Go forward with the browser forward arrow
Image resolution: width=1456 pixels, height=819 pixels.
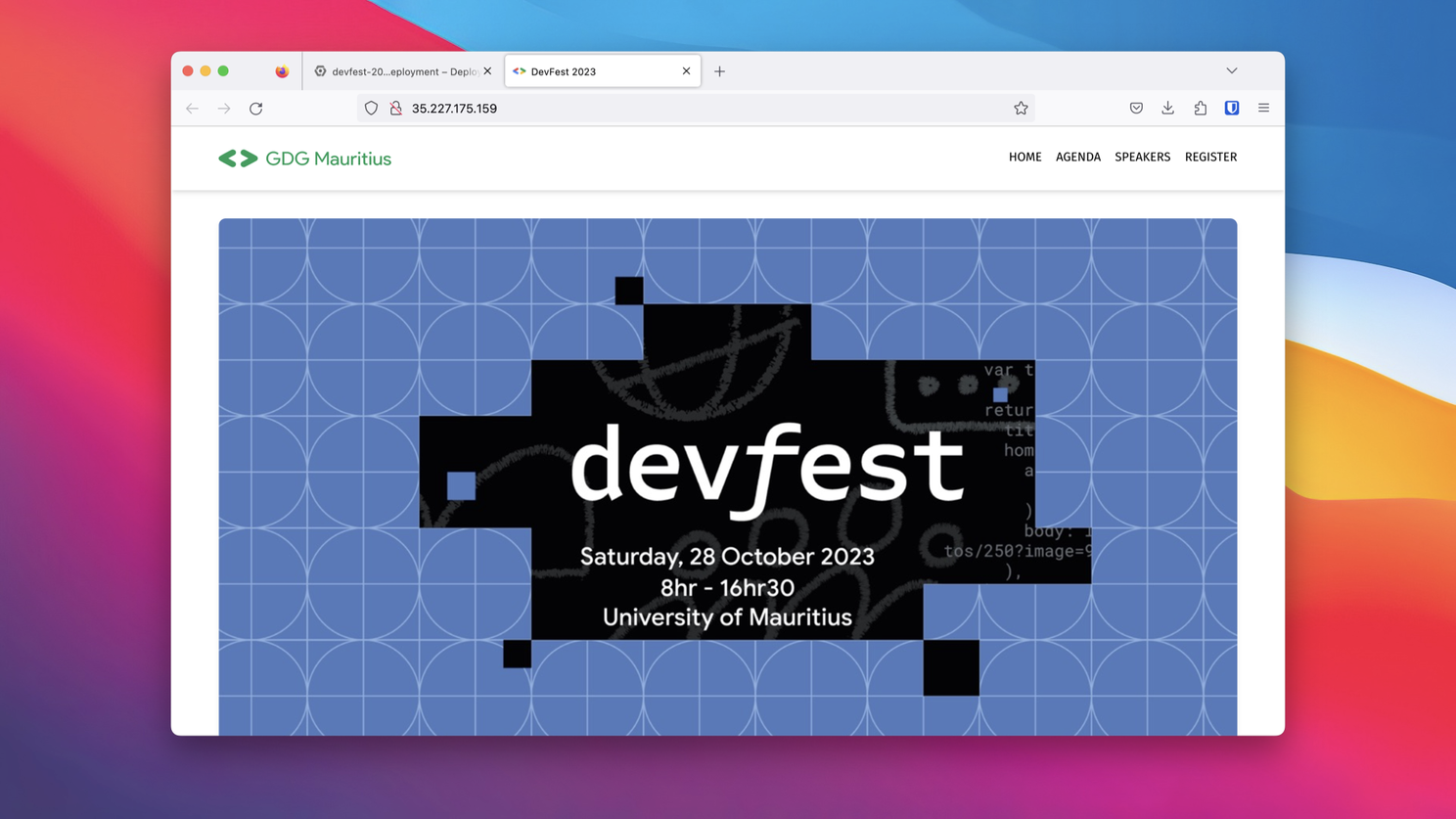pos(224,109)
